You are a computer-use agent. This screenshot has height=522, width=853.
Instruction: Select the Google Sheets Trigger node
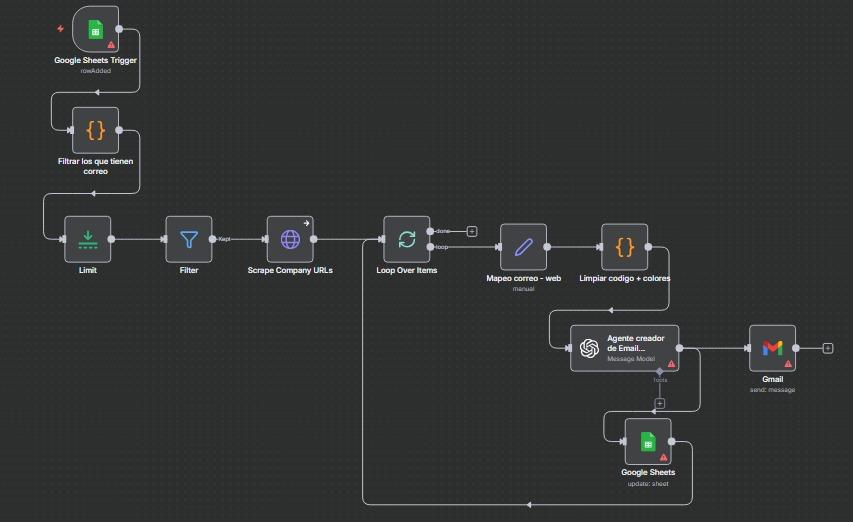pos(95,29)
